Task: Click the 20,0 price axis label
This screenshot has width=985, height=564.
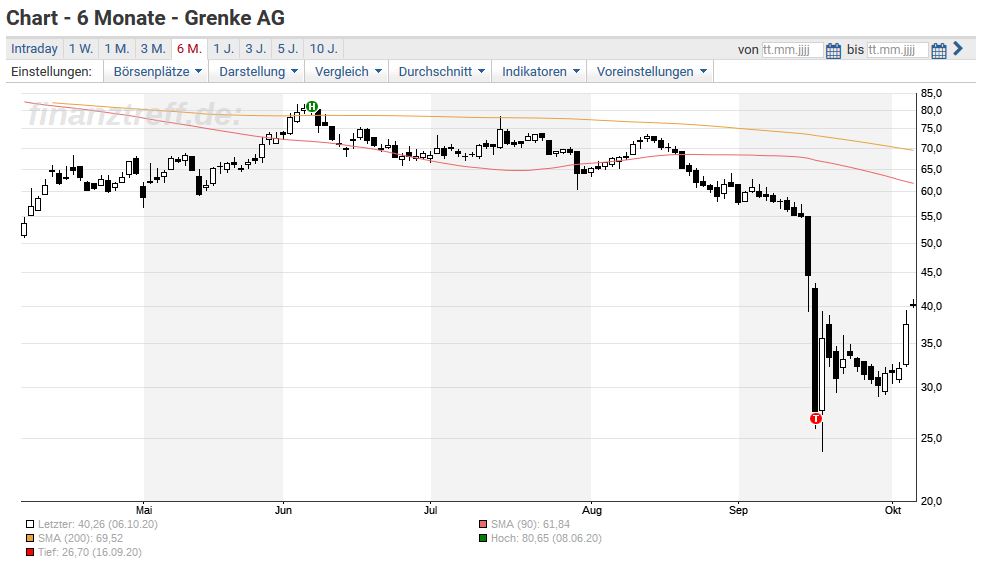Action: tap(932, 501)
